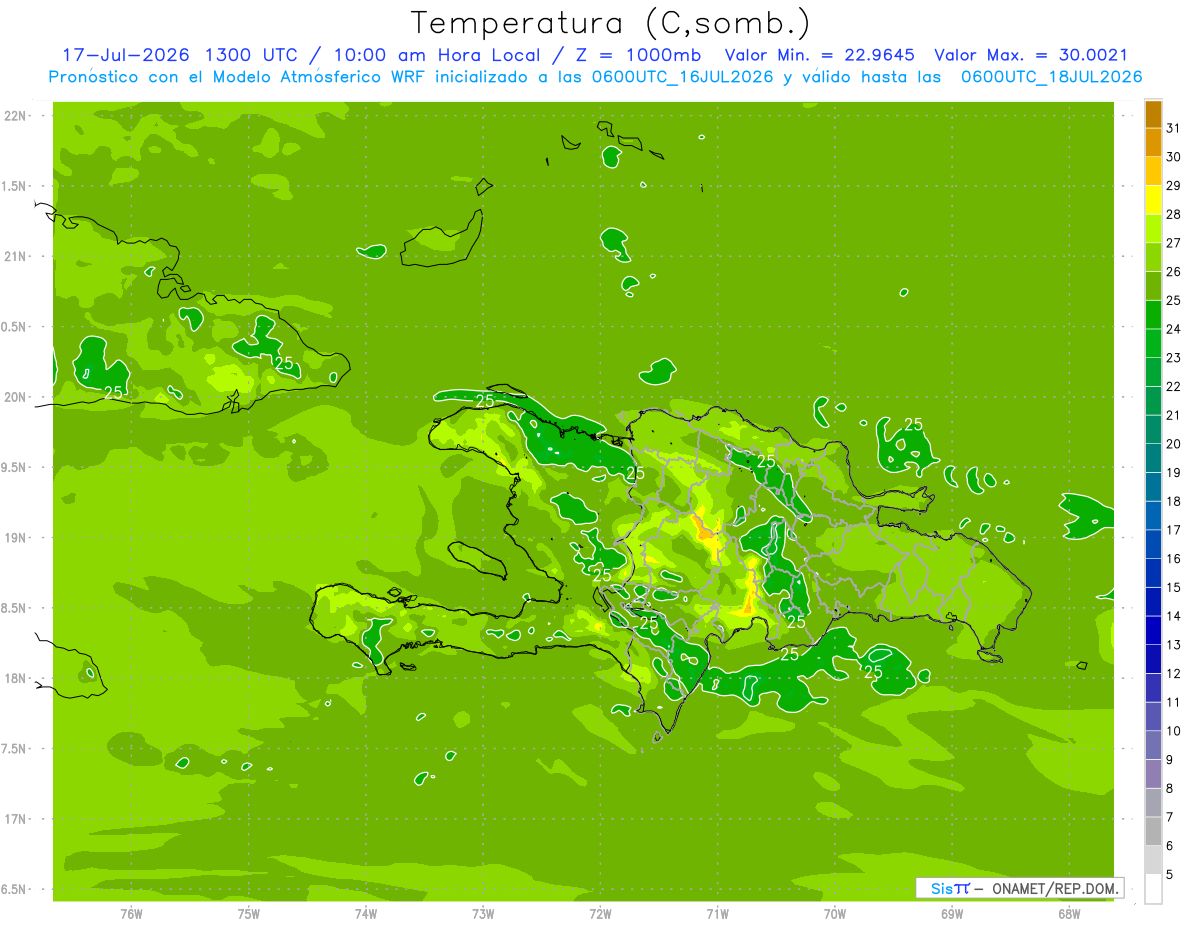This screenshot has width=1200, height=927.
Task: Click the '20N' latitude axis label
Action: click(x=17, y=397)
